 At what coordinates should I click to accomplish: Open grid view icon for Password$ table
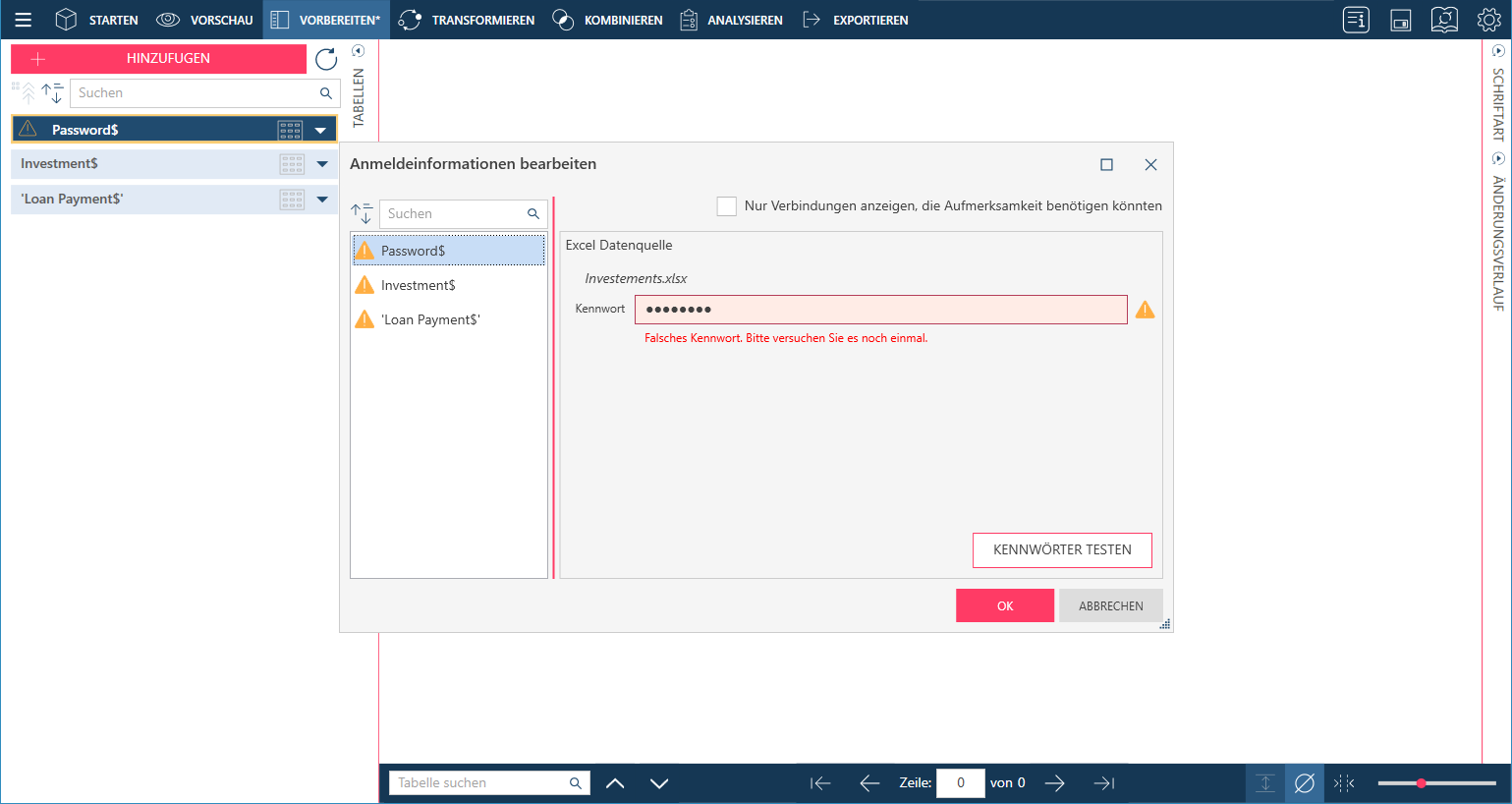(x=290, y=130)
